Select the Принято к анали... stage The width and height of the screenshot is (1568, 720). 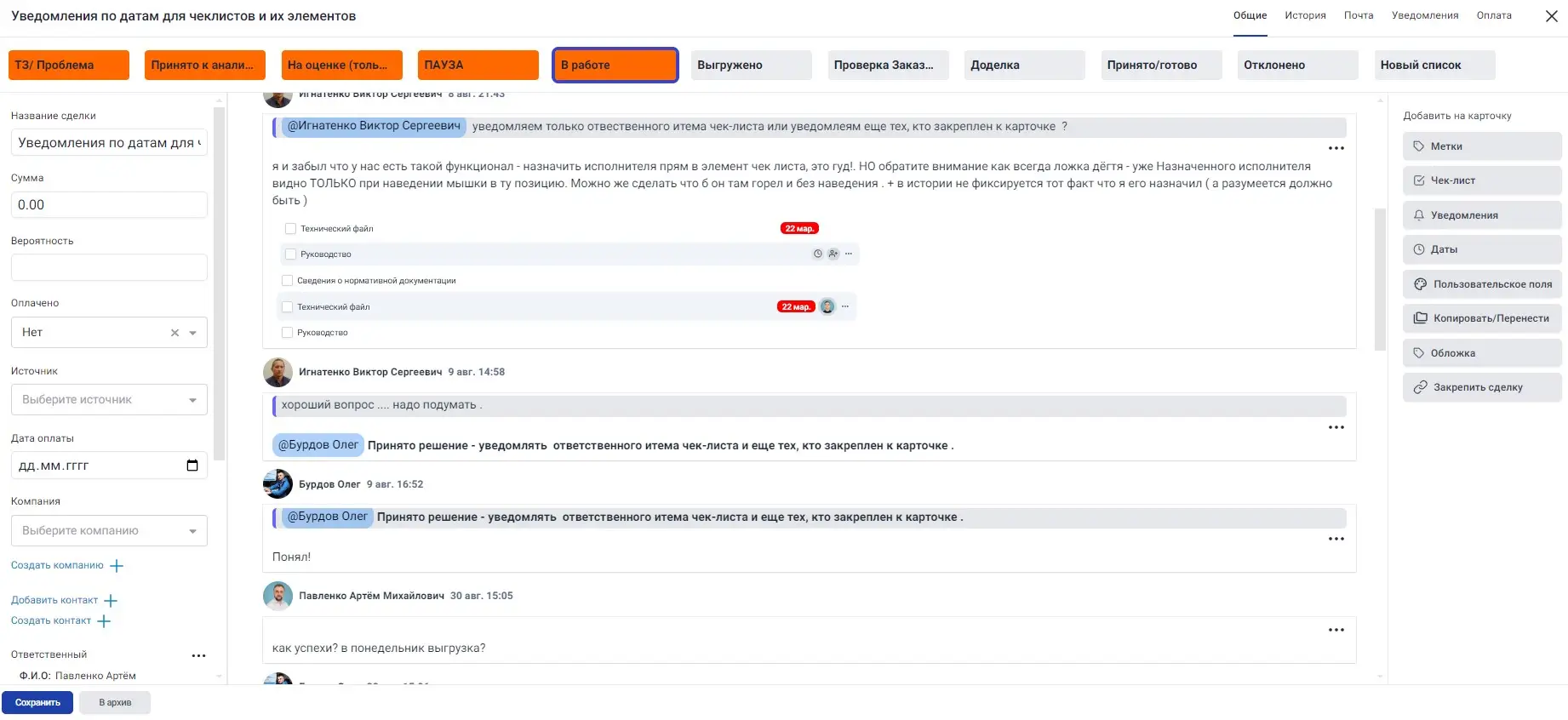coord(205,65)
